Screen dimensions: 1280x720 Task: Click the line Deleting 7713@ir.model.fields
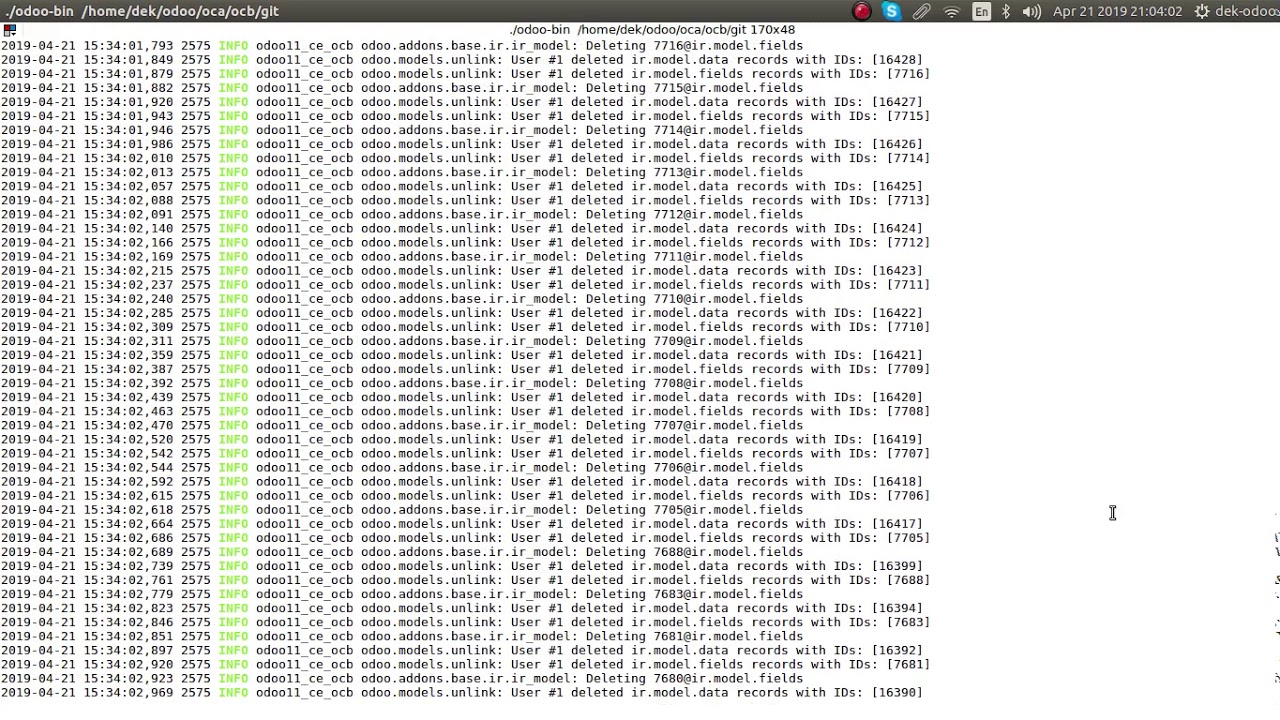694,172
